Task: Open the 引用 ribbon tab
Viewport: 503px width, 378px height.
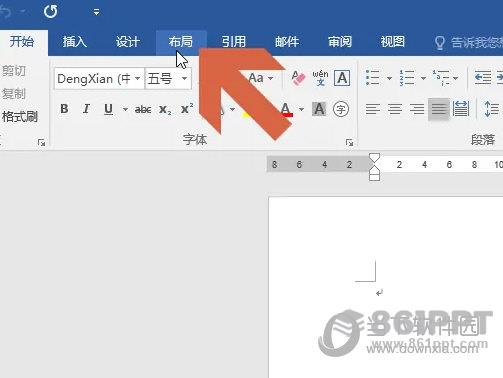Action: point(233,42)
